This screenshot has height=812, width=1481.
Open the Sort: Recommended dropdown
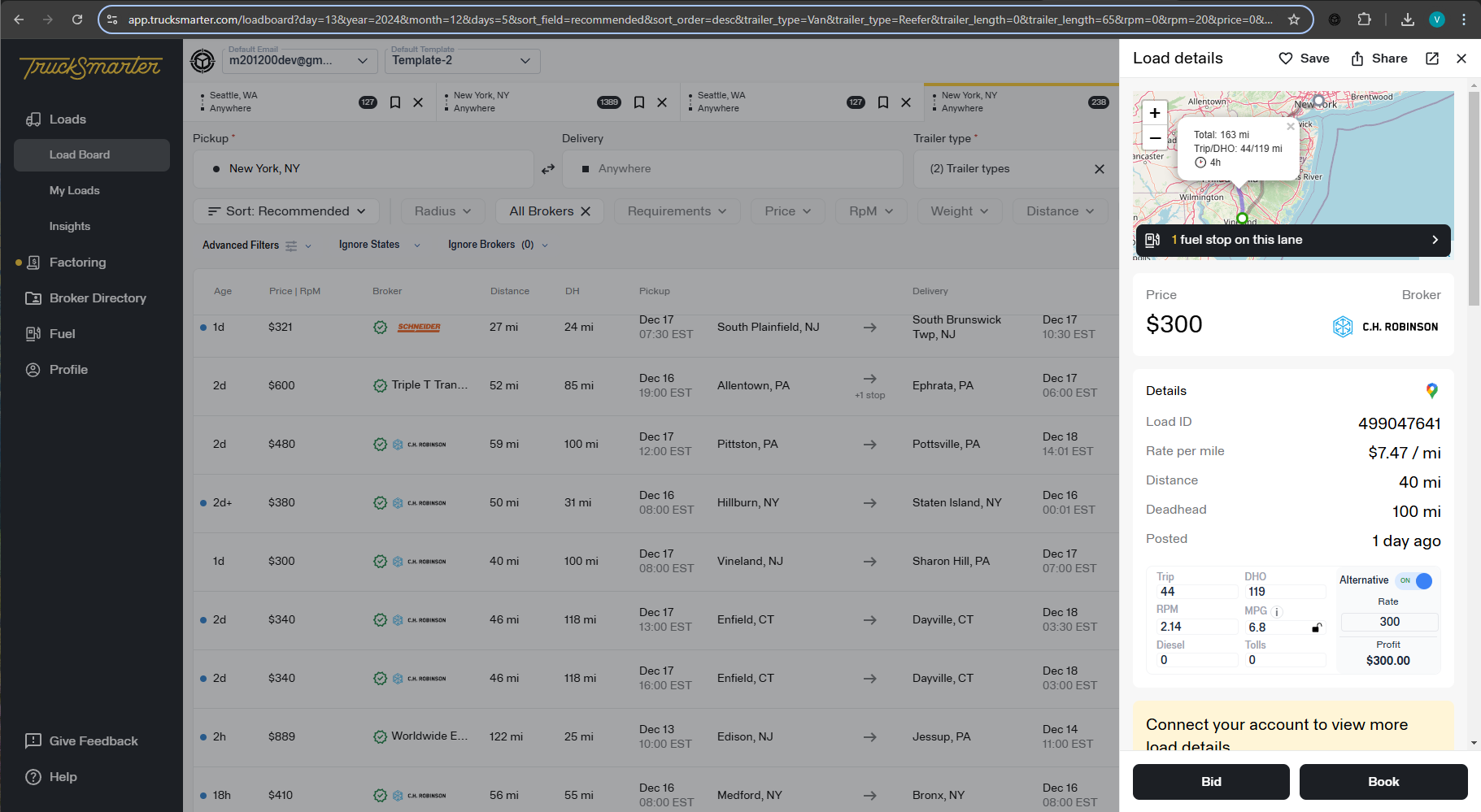(286, 211)
